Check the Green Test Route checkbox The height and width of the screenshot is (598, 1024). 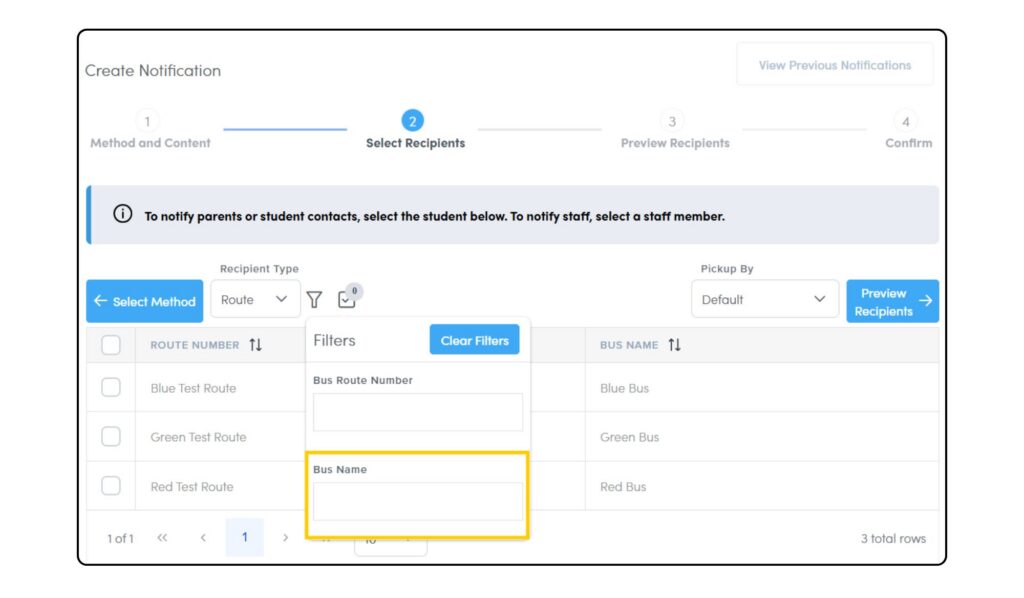coord(111,437)
